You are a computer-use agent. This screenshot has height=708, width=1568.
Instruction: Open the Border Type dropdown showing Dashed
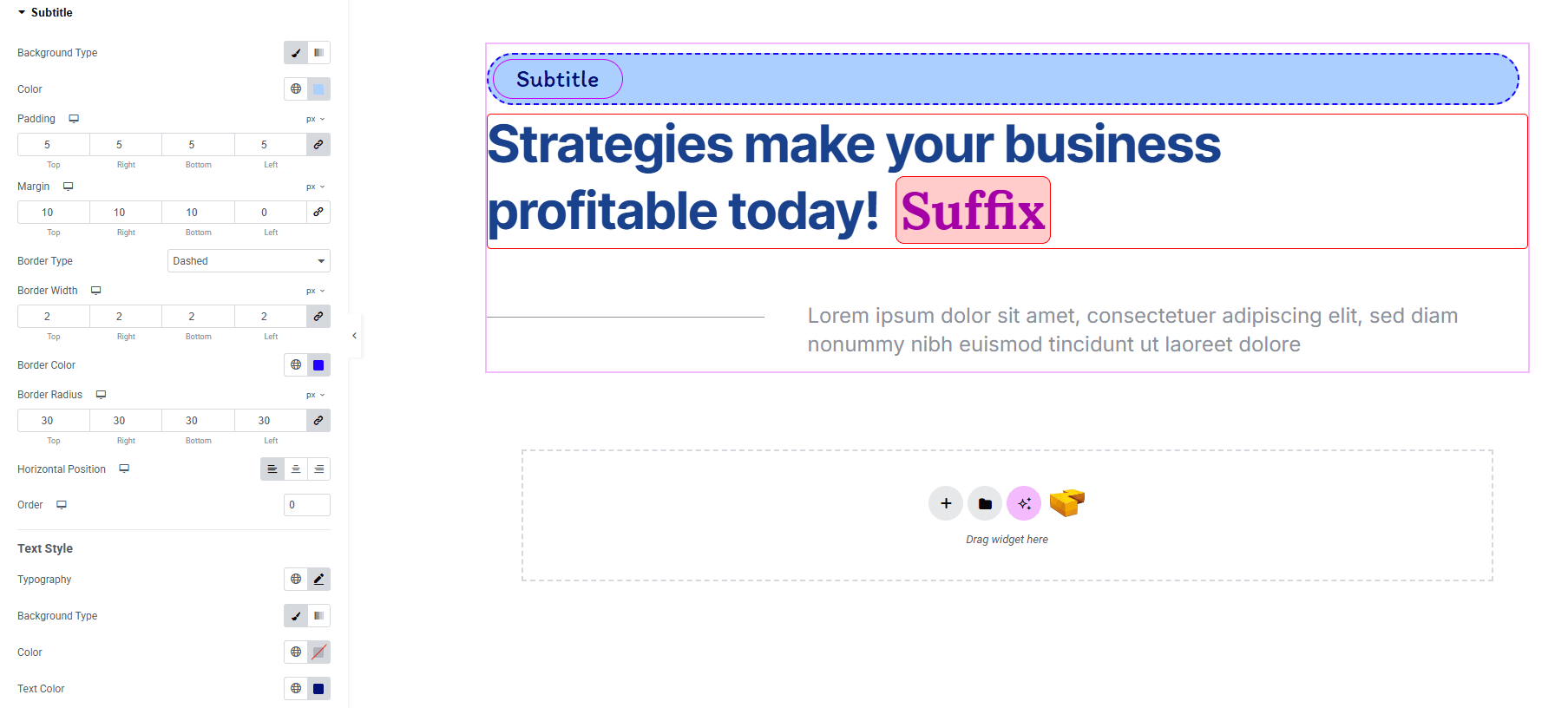[248, 261]
